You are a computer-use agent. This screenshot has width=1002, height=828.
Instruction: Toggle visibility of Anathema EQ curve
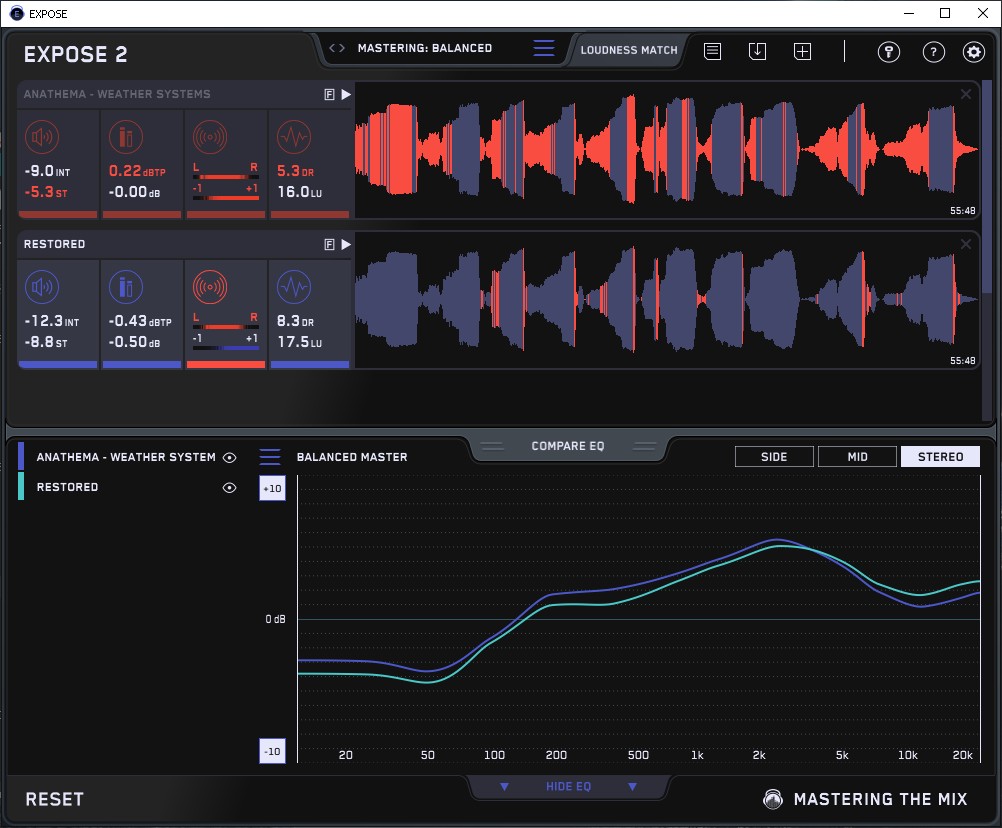coord(230,457)
